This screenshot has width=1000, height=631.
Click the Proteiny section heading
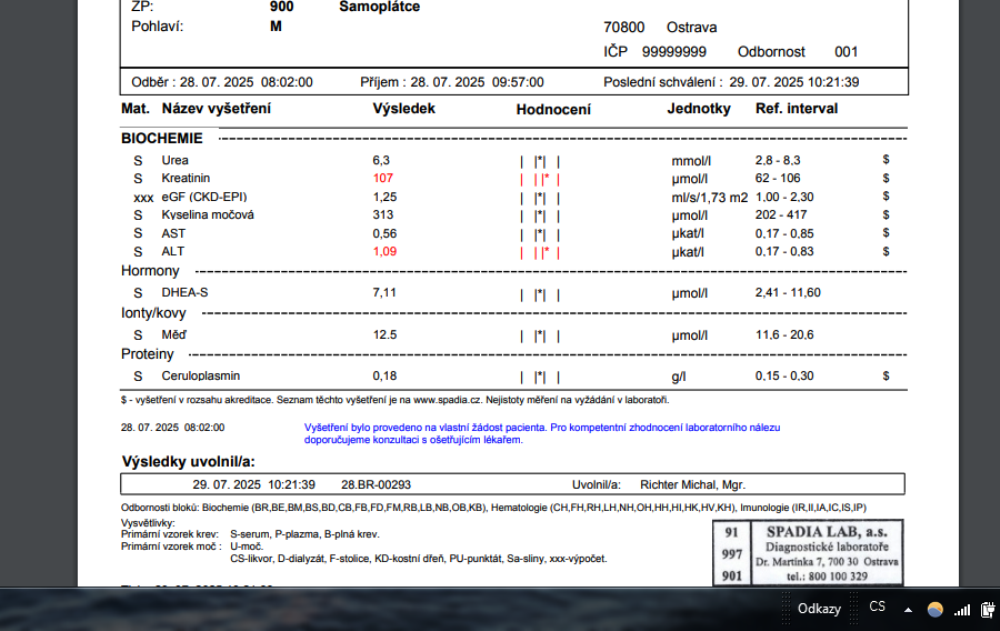pyautogui.click(x=147, y=354)
